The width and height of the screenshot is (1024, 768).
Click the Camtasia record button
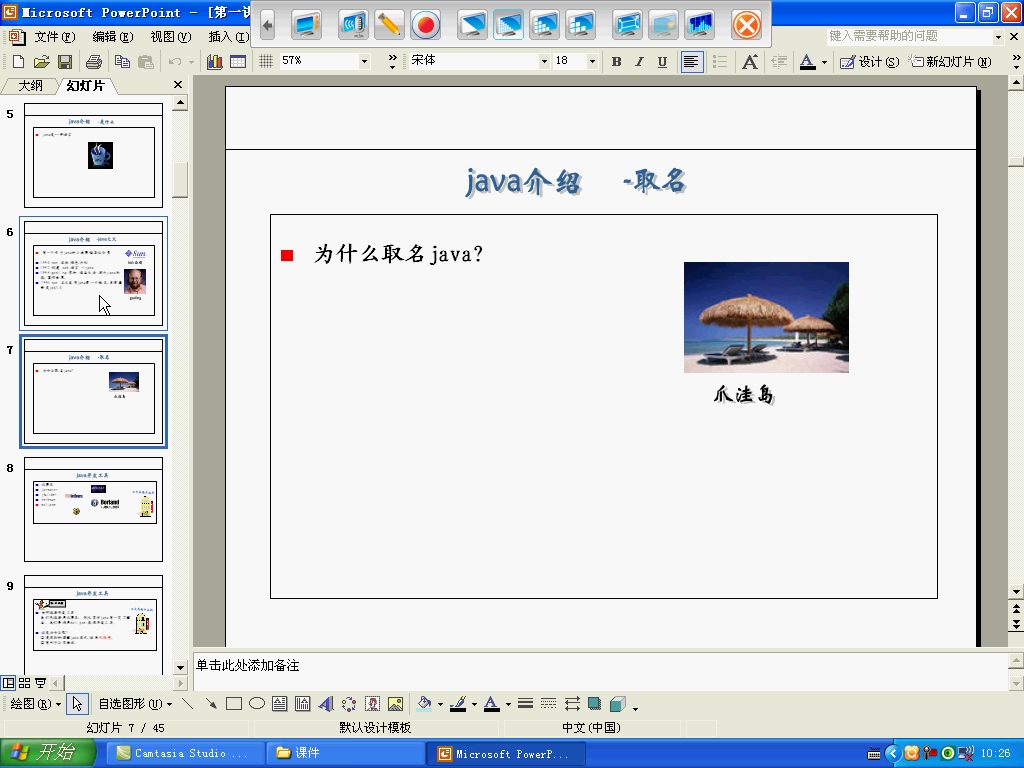click(426, 25)
